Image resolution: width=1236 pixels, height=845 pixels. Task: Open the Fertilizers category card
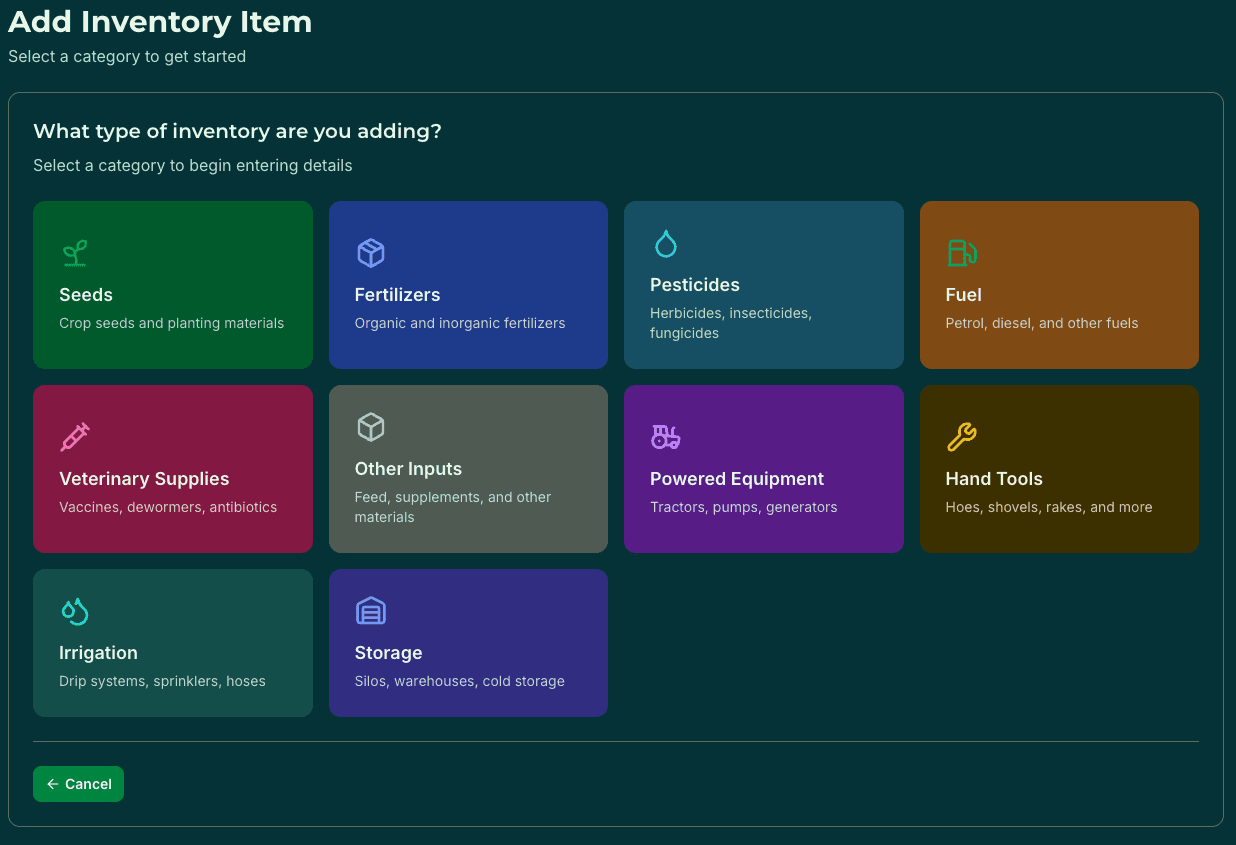[468, 285]
